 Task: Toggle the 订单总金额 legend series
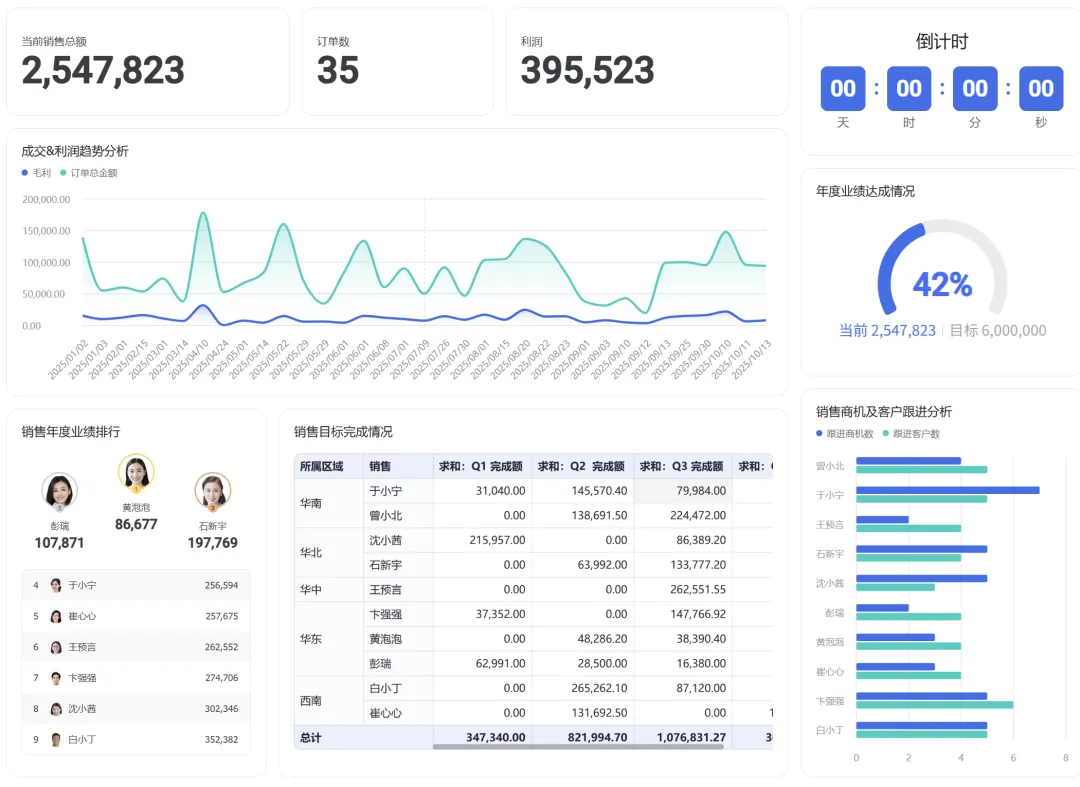(x=89, y=173)
